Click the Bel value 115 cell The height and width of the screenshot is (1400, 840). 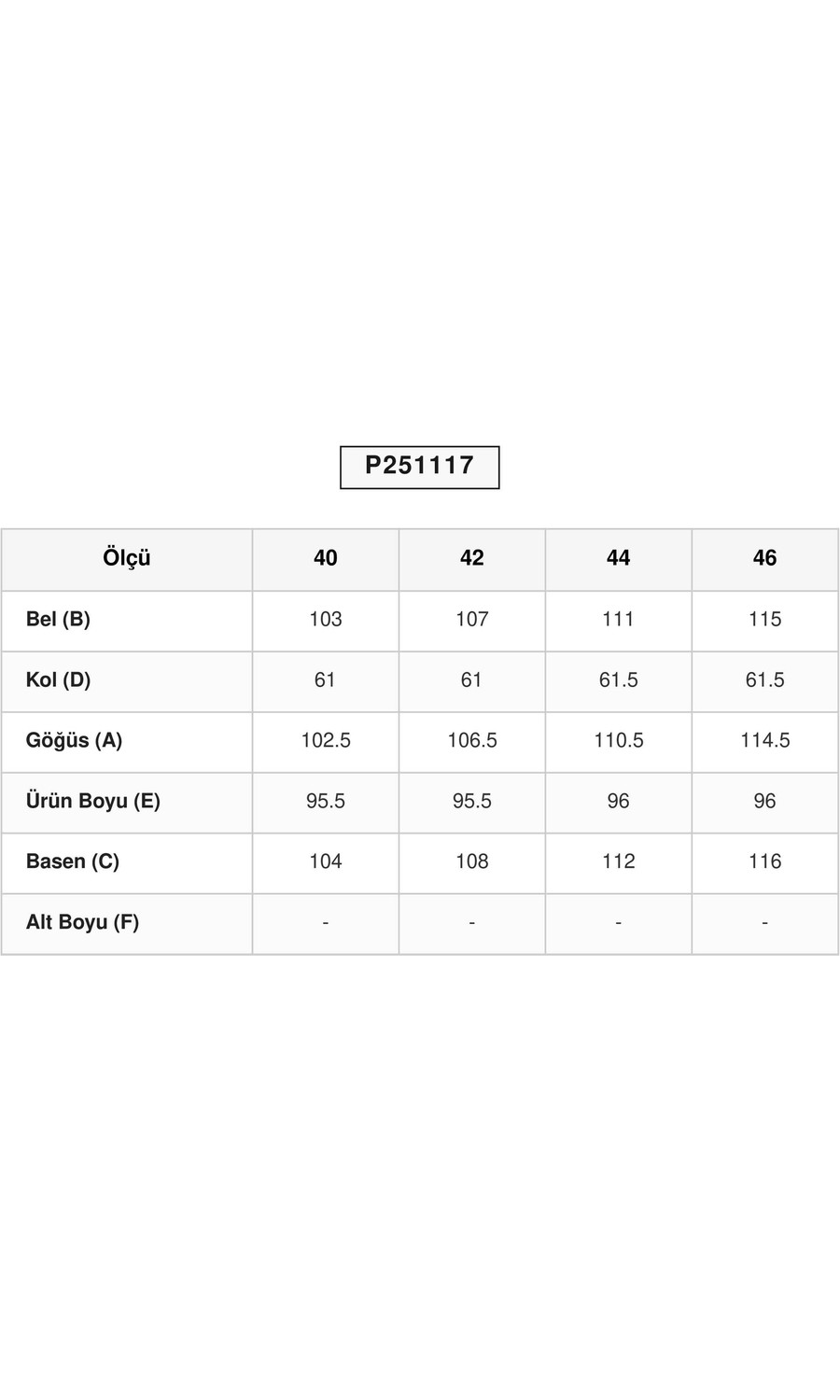coord(764,620)
